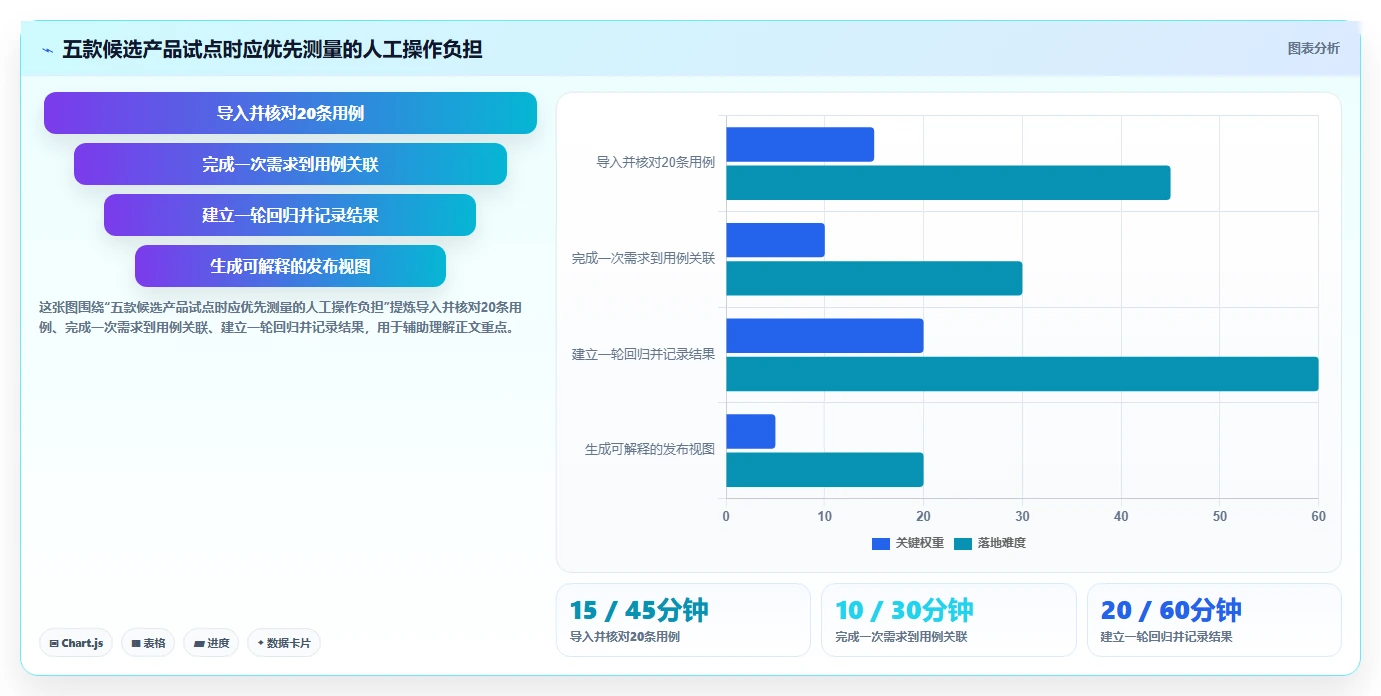Click the blue 关键权重 legend swatch
This screenshot has width=1381, height=696.
click(881, 543)
